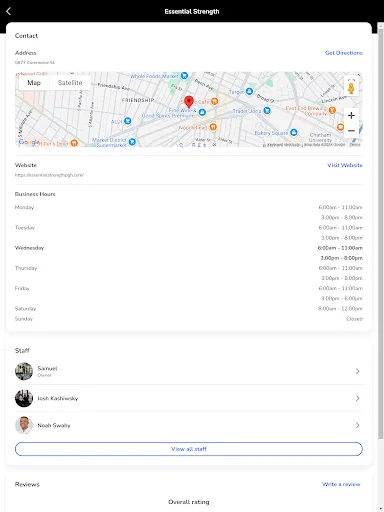384x512 pixels.
Task: Switch map to Satellite view
Action: click(70, 83)
